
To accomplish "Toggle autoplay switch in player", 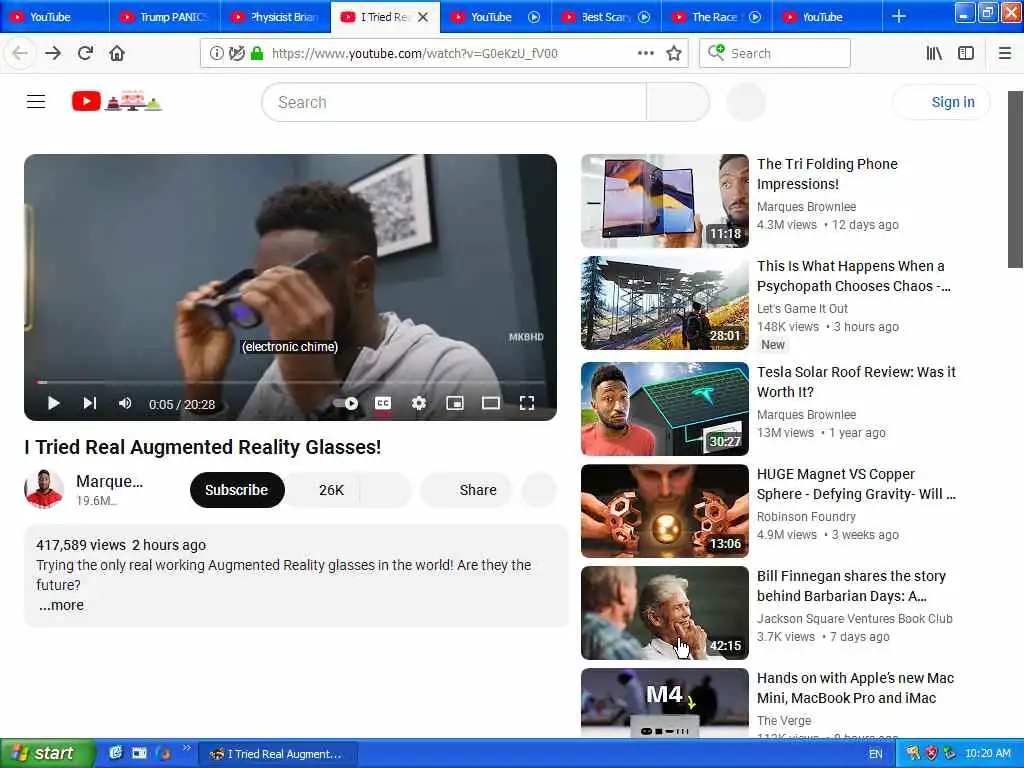I will pos(347,404).
